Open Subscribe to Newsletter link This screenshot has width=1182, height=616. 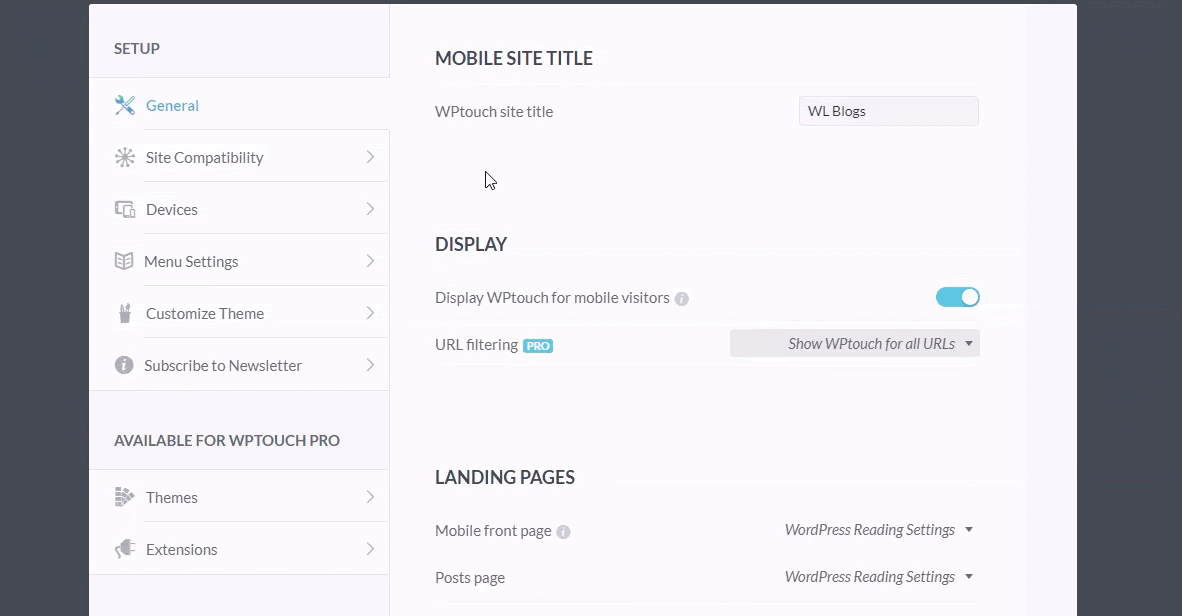point(239,365)
